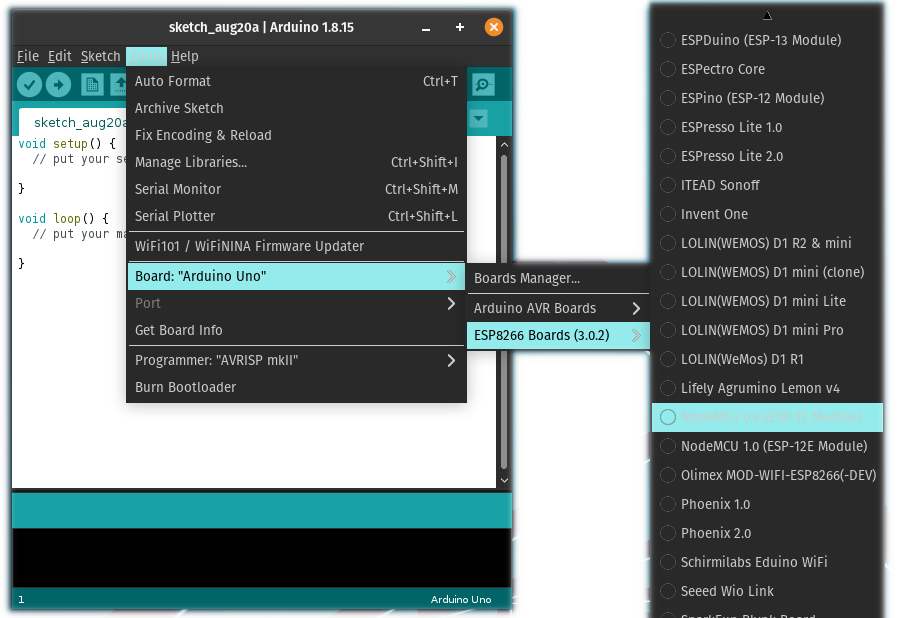
Task: Click the editor vertical scrollbar thumb
Action: click(x=504, y=313)
